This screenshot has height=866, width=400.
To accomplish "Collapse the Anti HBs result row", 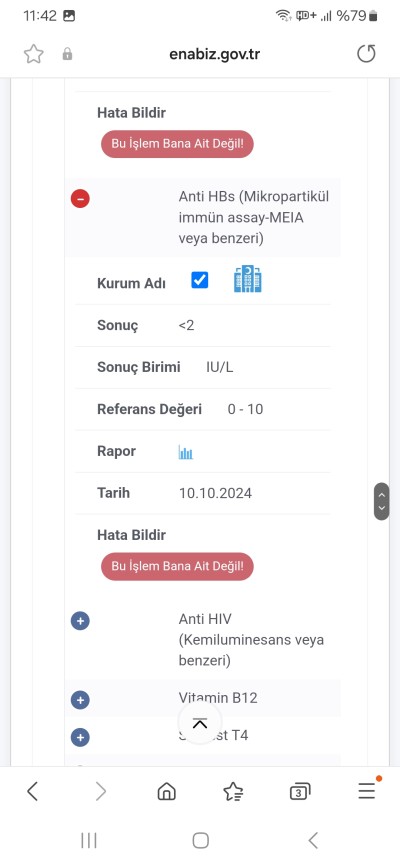I will pos(80,198).
